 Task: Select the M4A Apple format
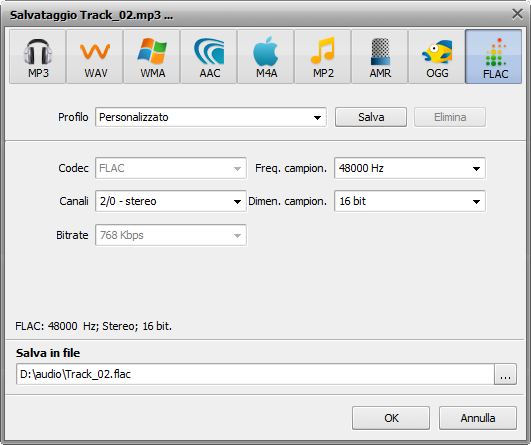[266, 57]
